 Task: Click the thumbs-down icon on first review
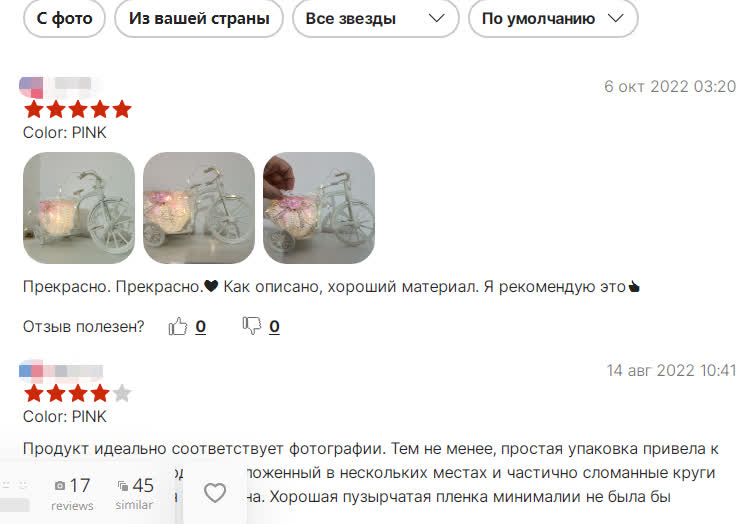tap(252, 326)
